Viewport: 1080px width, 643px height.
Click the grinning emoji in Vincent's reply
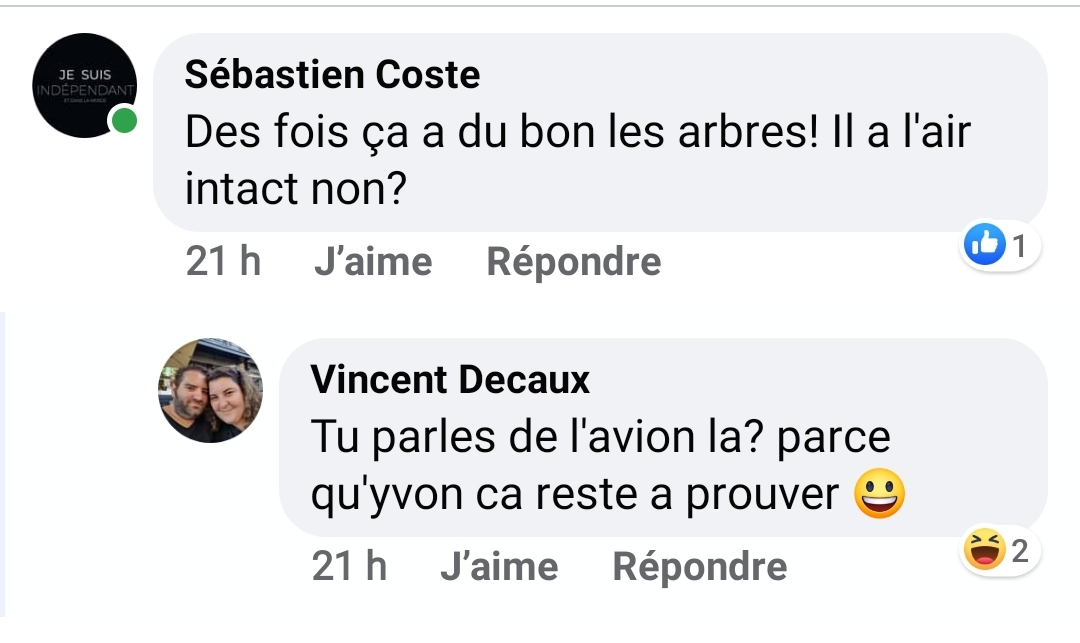coord(879,493)
